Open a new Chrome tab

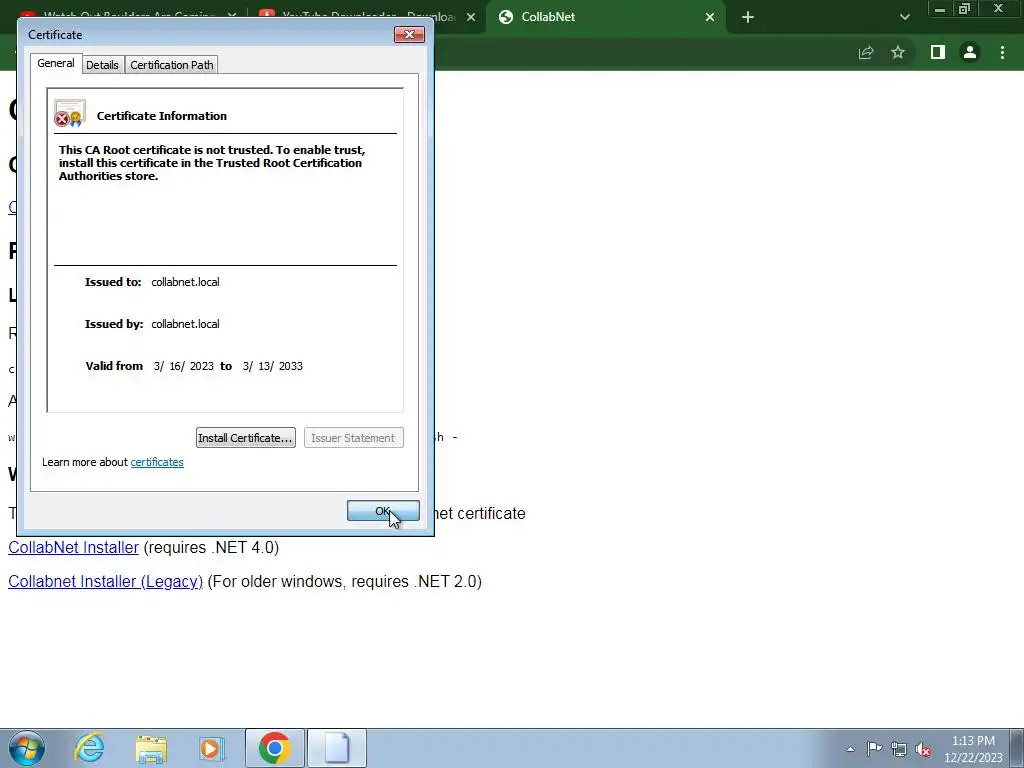(748, 17)
